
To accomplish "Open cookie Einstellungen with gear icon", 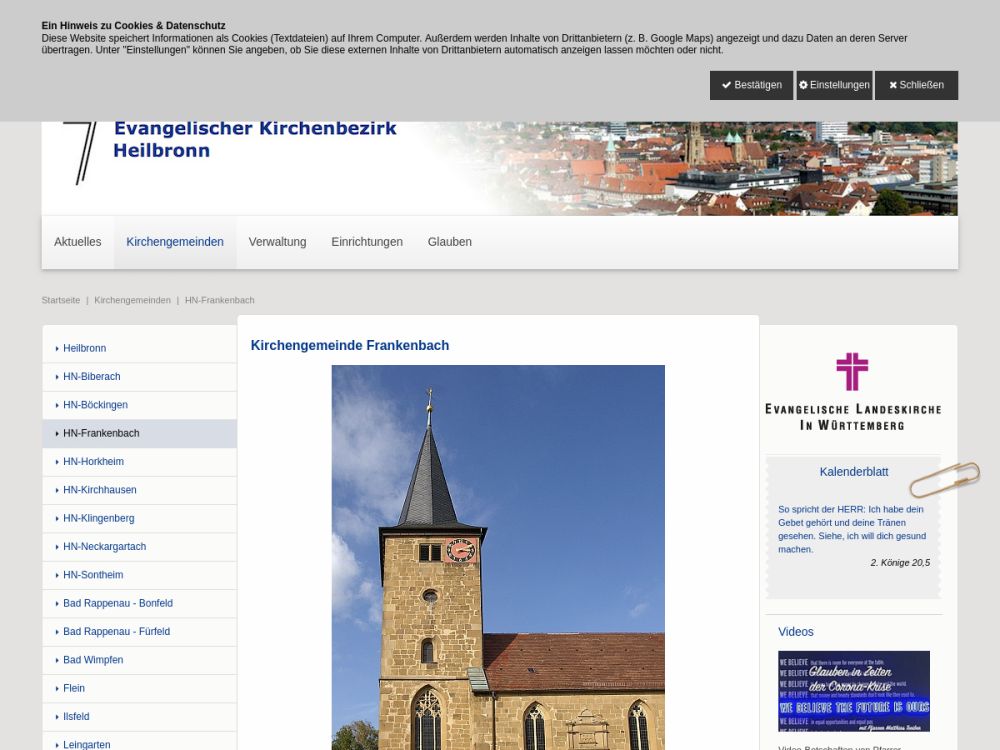I will (834, 85).
